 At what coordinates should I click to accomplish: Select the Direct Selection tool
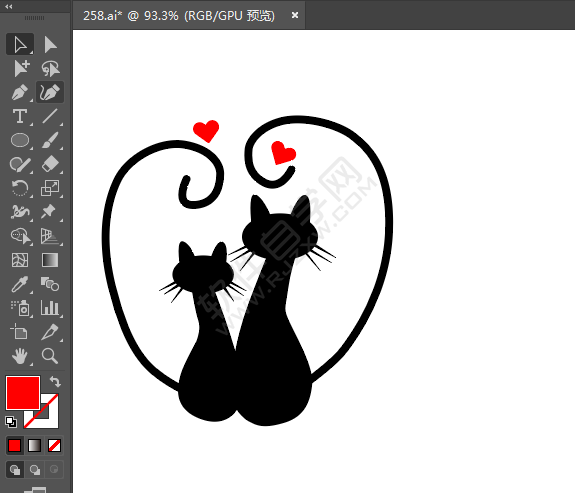(50, 44)
